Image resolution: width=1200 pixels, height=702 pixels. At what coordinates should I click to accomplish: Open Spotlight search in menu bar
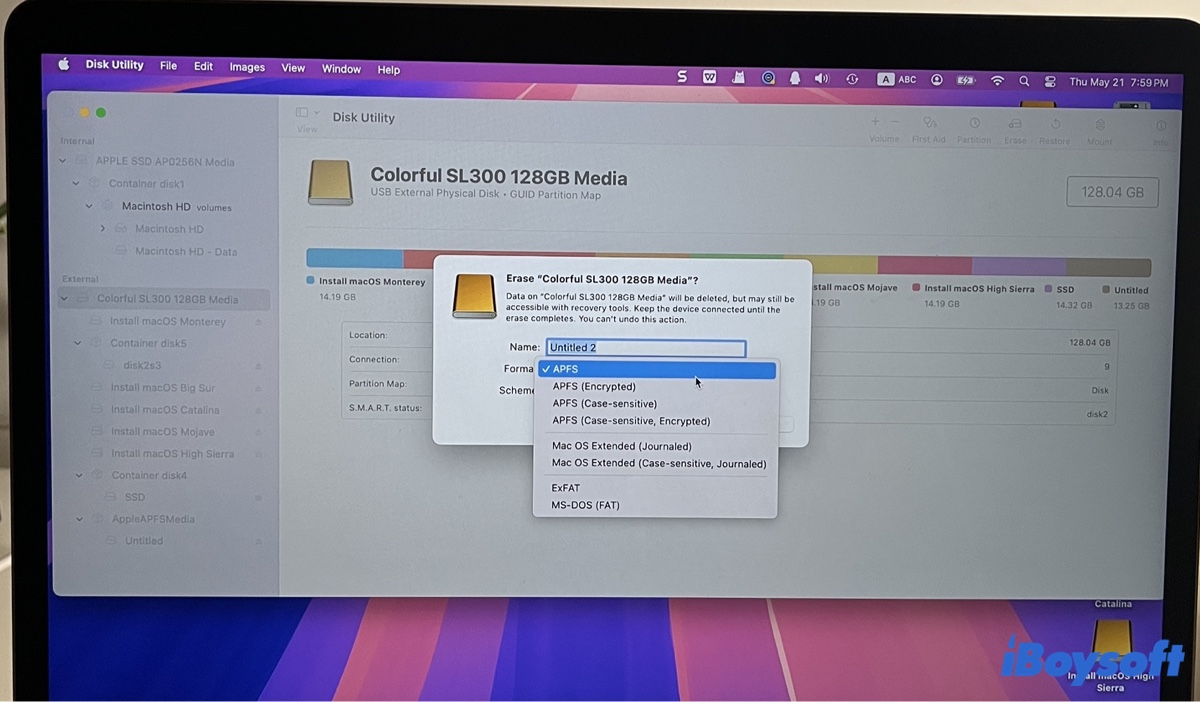coord(1024,81)
